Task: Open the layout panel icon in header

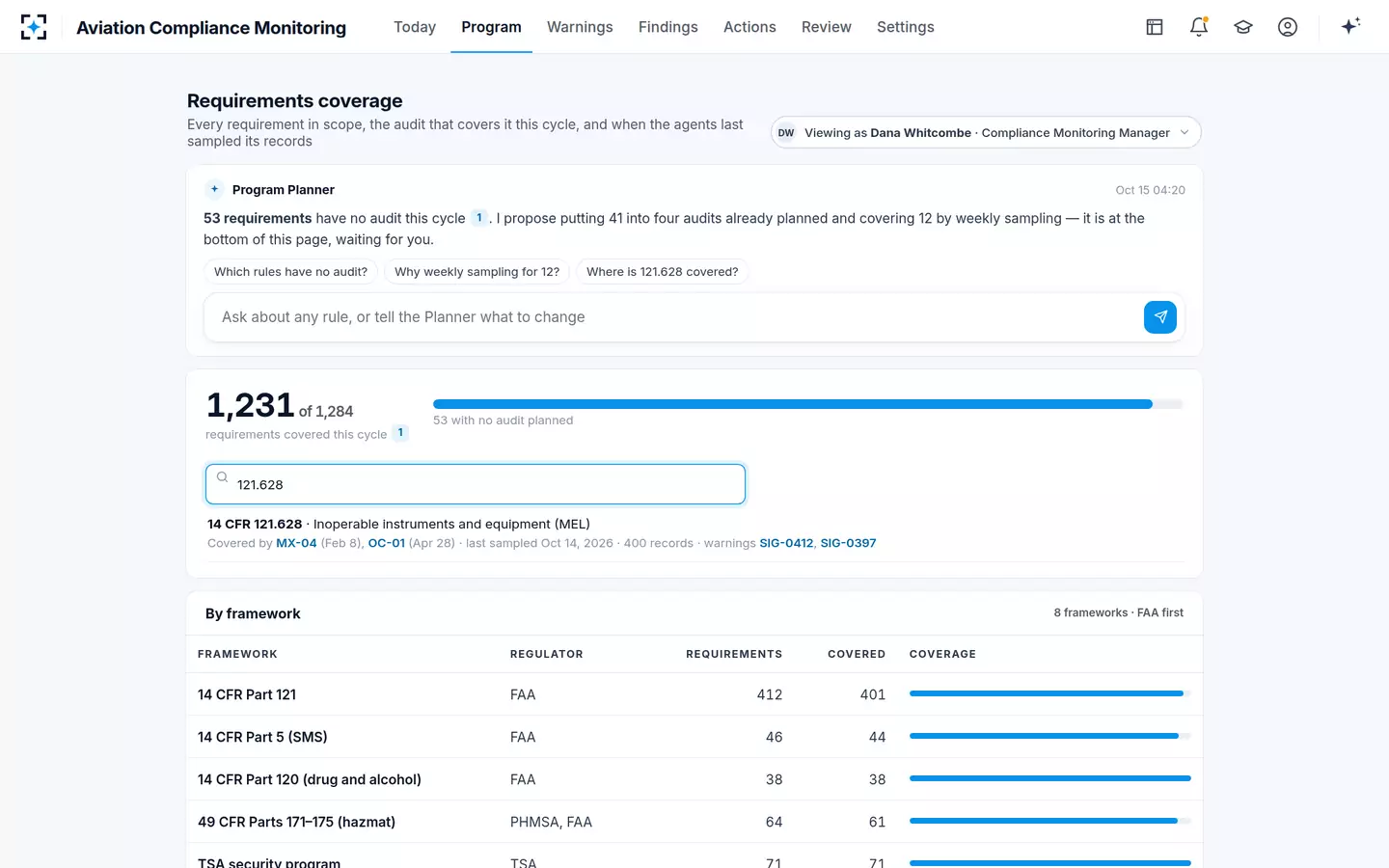Action: pos(1155,27)
